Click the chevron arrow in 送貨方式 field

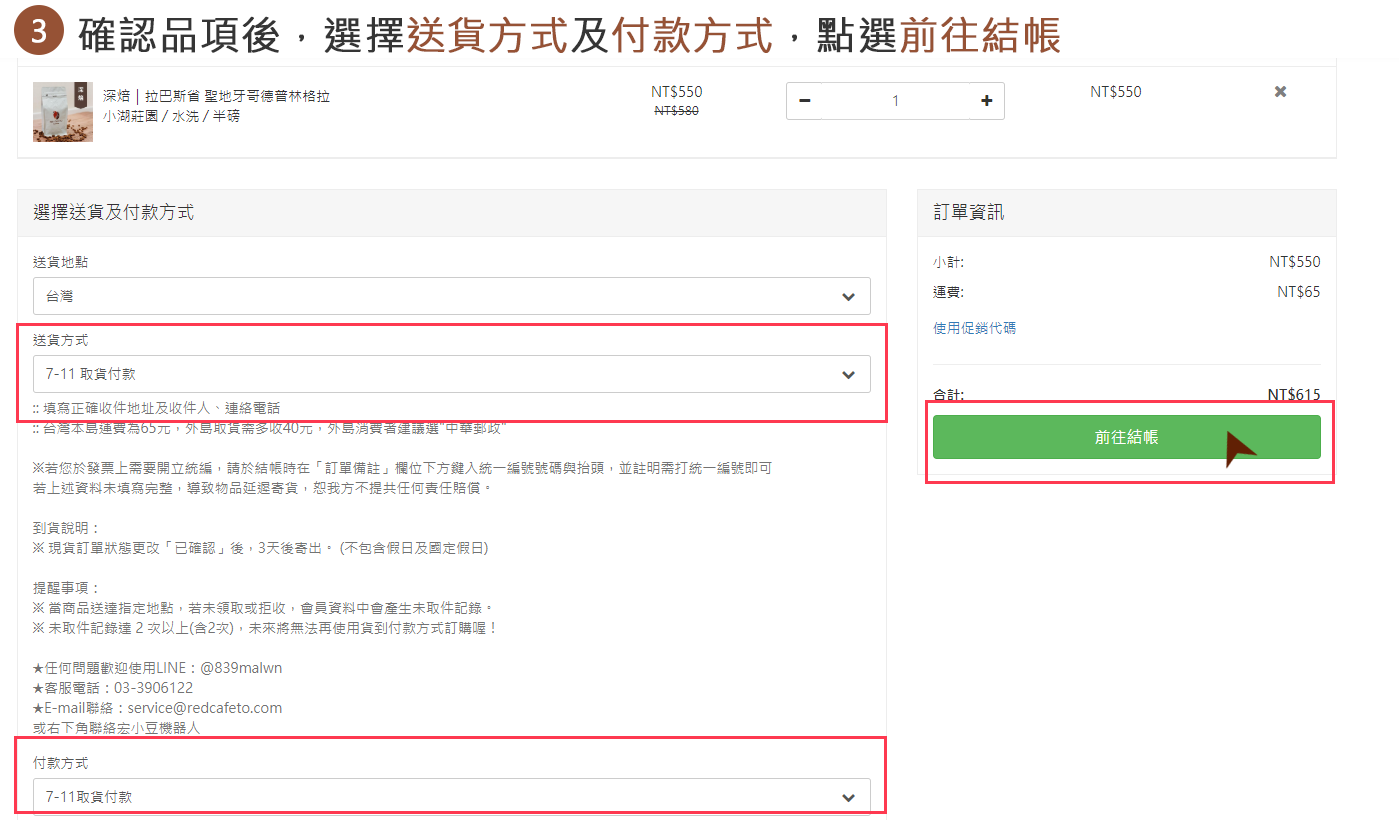pyautogui.click(x=848, y=375)
